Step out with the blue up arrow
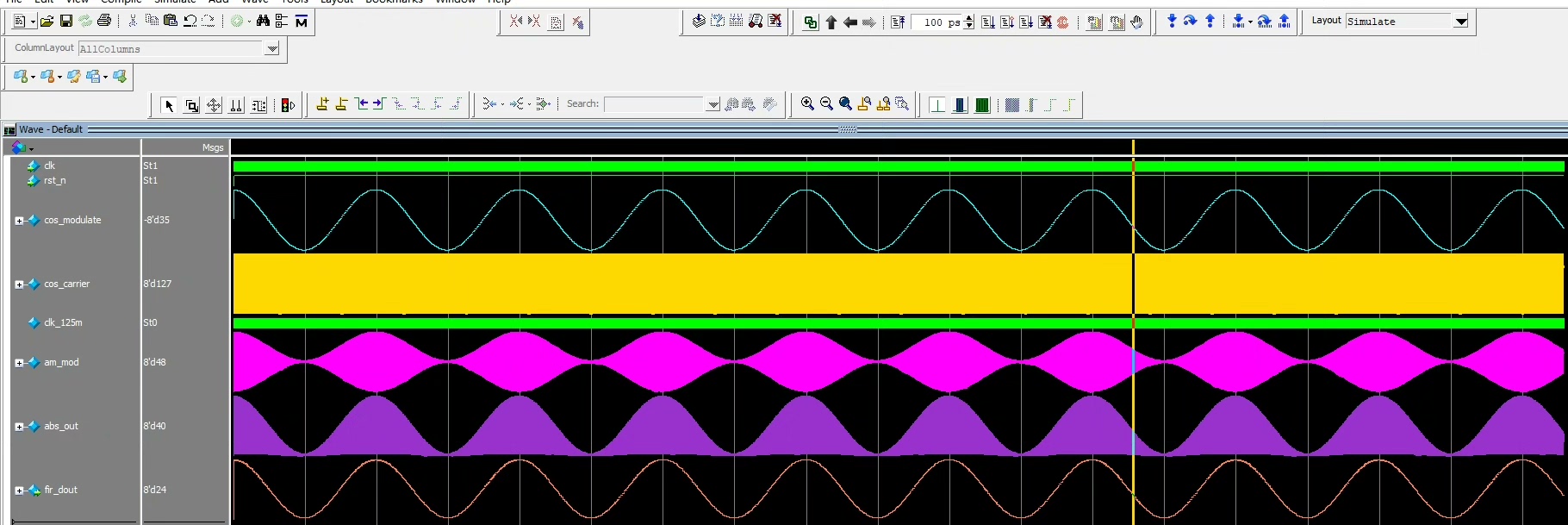 coord(1210,21)
